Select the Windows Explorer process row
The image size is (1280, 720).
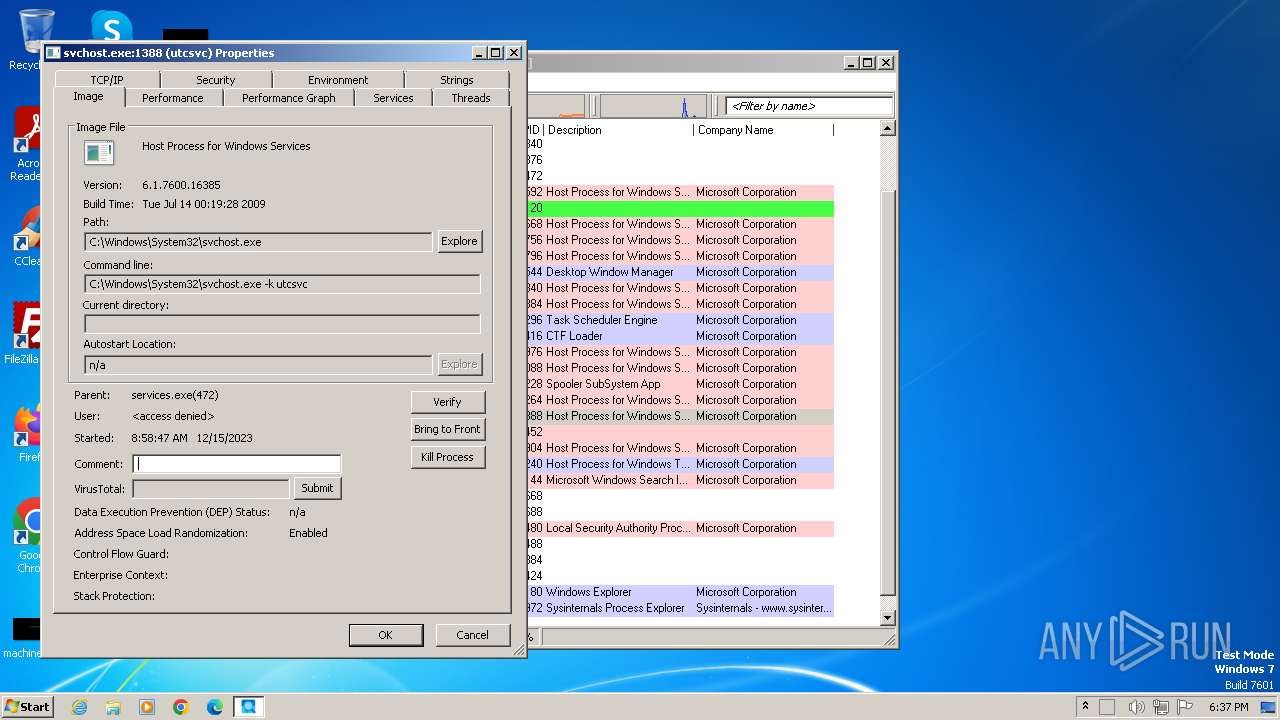[x=680, y=592]
